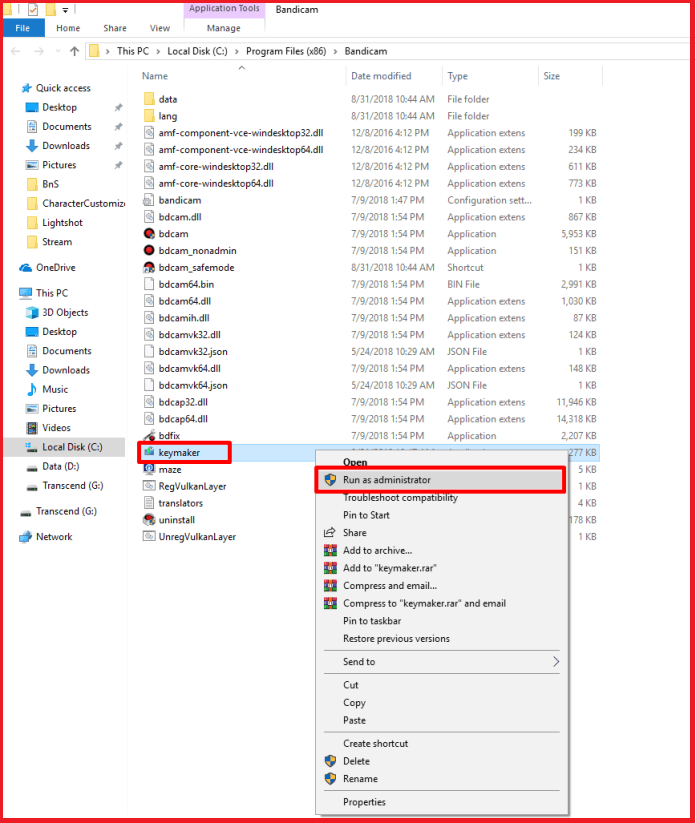Sort by the Date modified column header
The width and height of the screenshot is (696, 823).
point(381,76)
